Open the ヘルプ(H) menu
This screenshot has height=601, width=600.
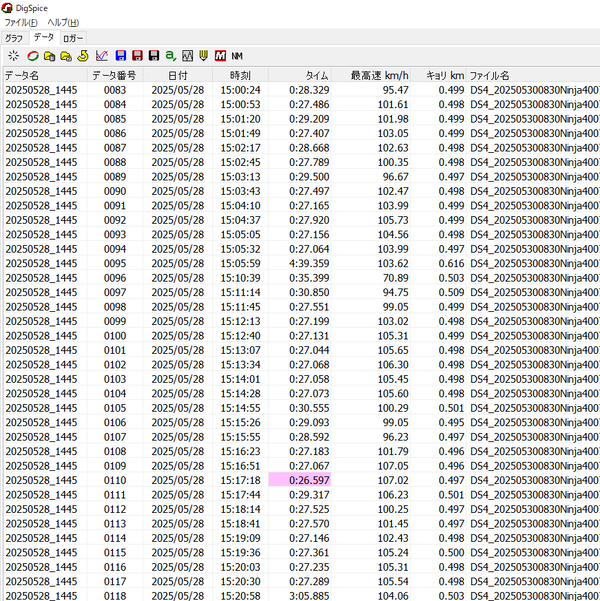coord(63,23)
